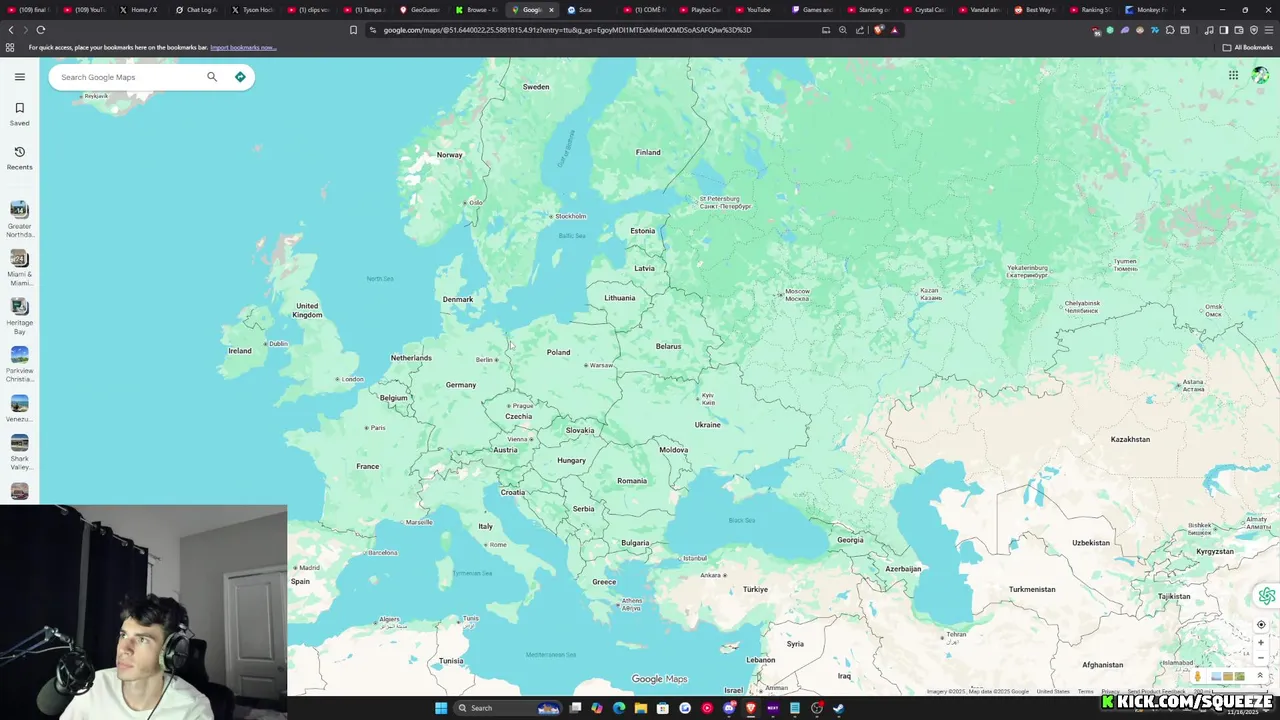Viewport: 1280px width, 720px height.
Task: Click the United Kingdom label
Action: click(307, 310)
